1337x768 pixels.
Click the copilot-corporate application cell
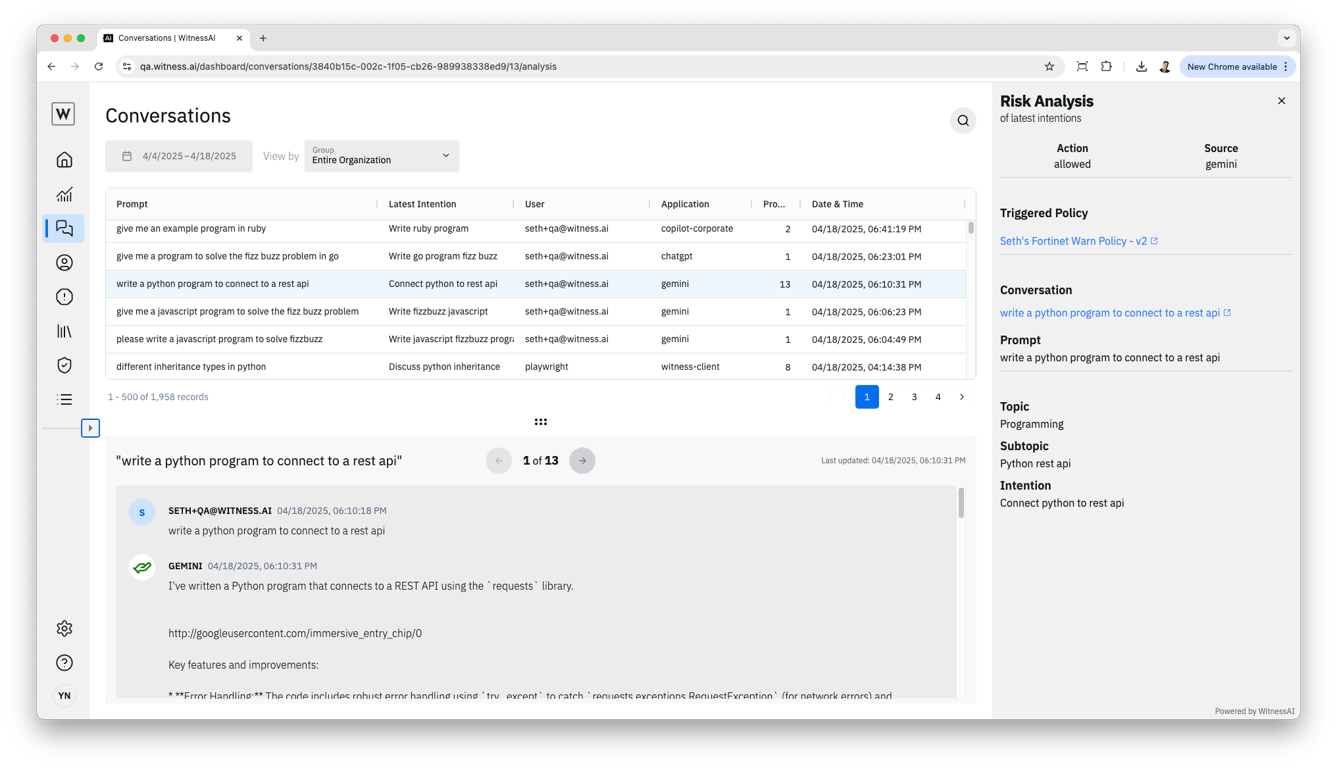click(x=697, y=229)
